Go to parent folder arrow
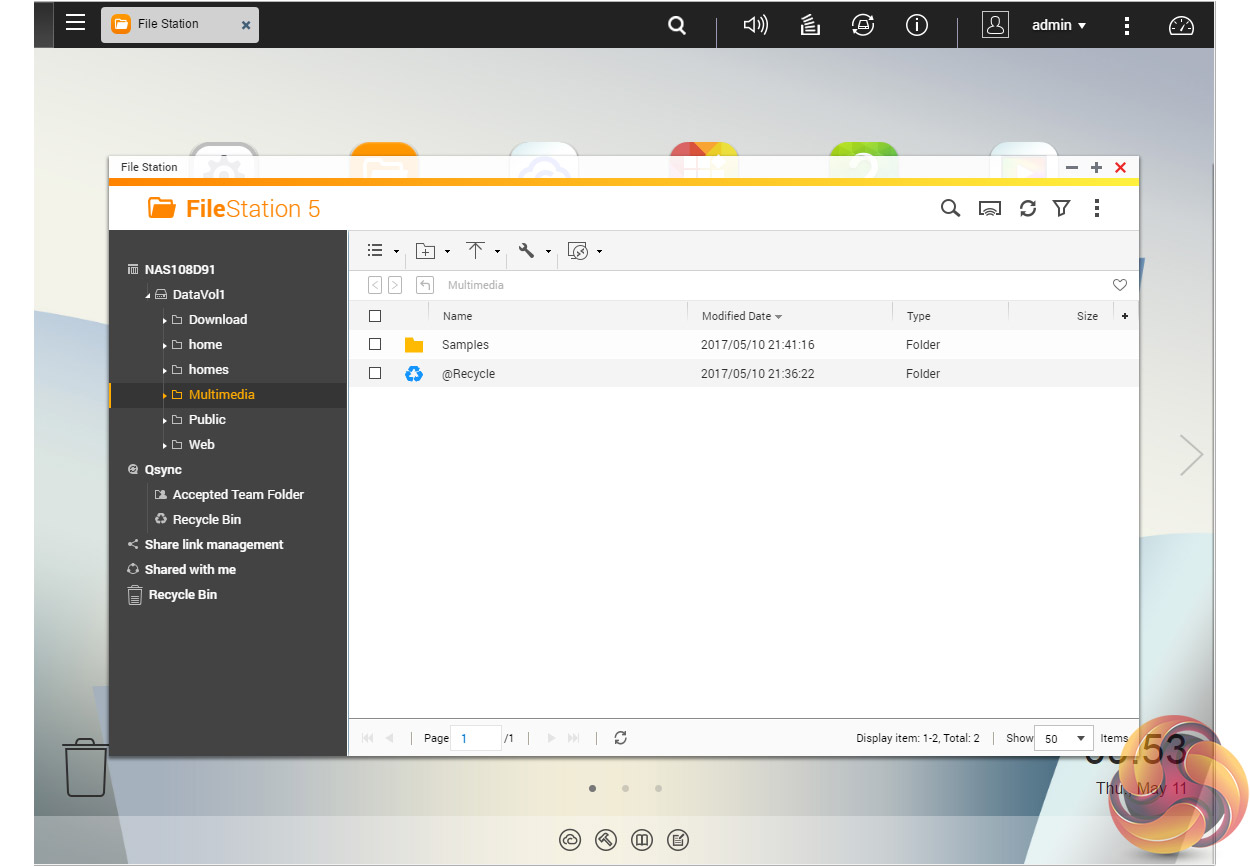 tap(425, 285)
